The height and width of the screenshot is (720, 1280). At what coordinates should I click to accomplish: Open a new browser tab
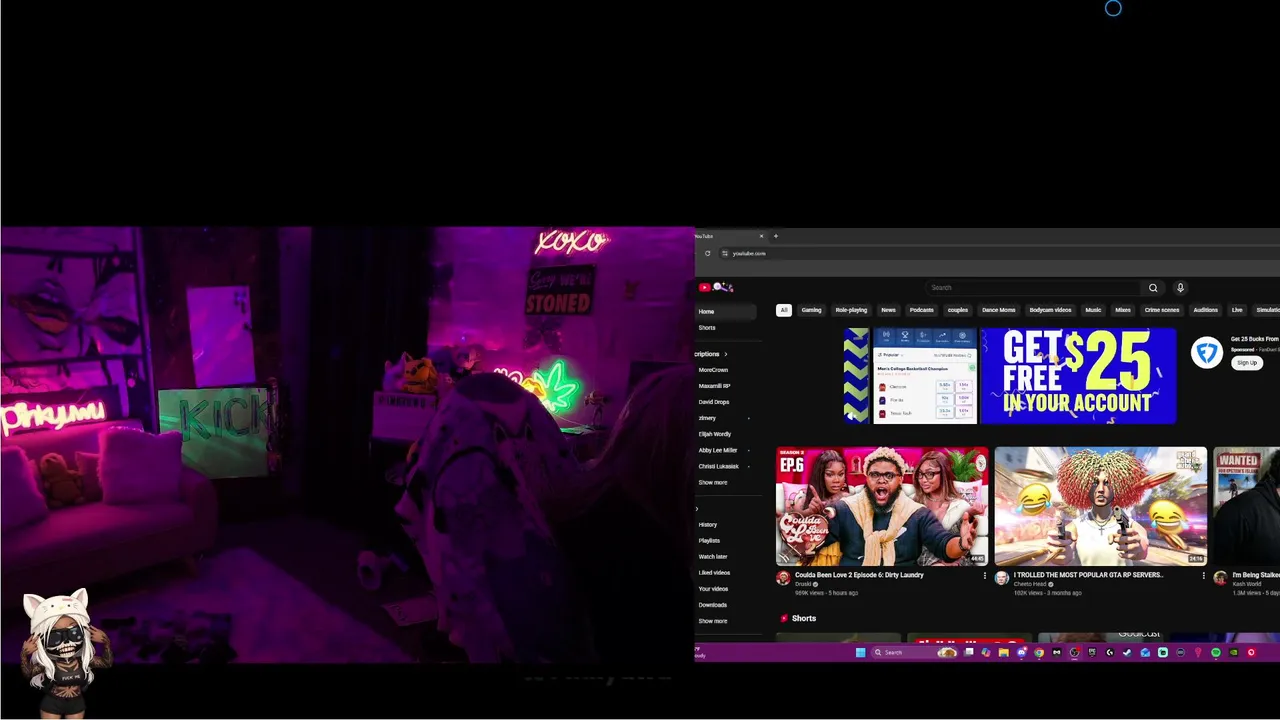click(775, 236)
